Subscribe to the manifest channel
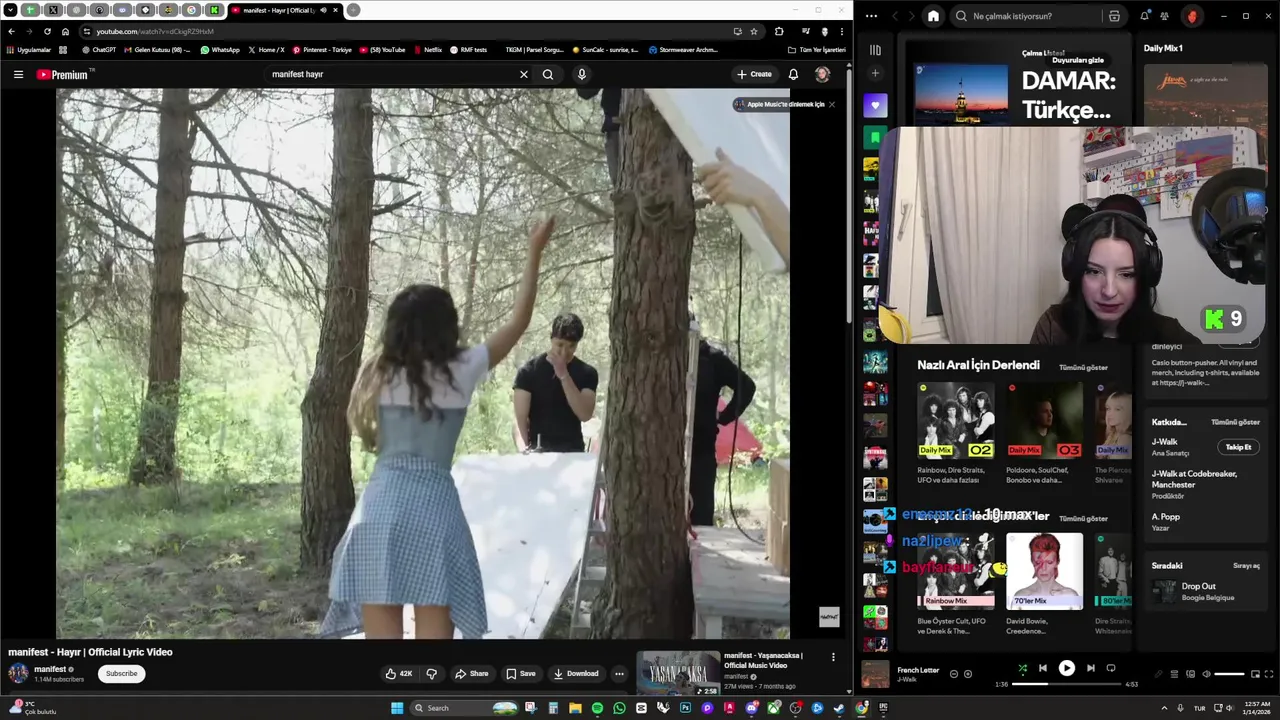Viewport: 1280px width, 720px height. tap(122, 673)
